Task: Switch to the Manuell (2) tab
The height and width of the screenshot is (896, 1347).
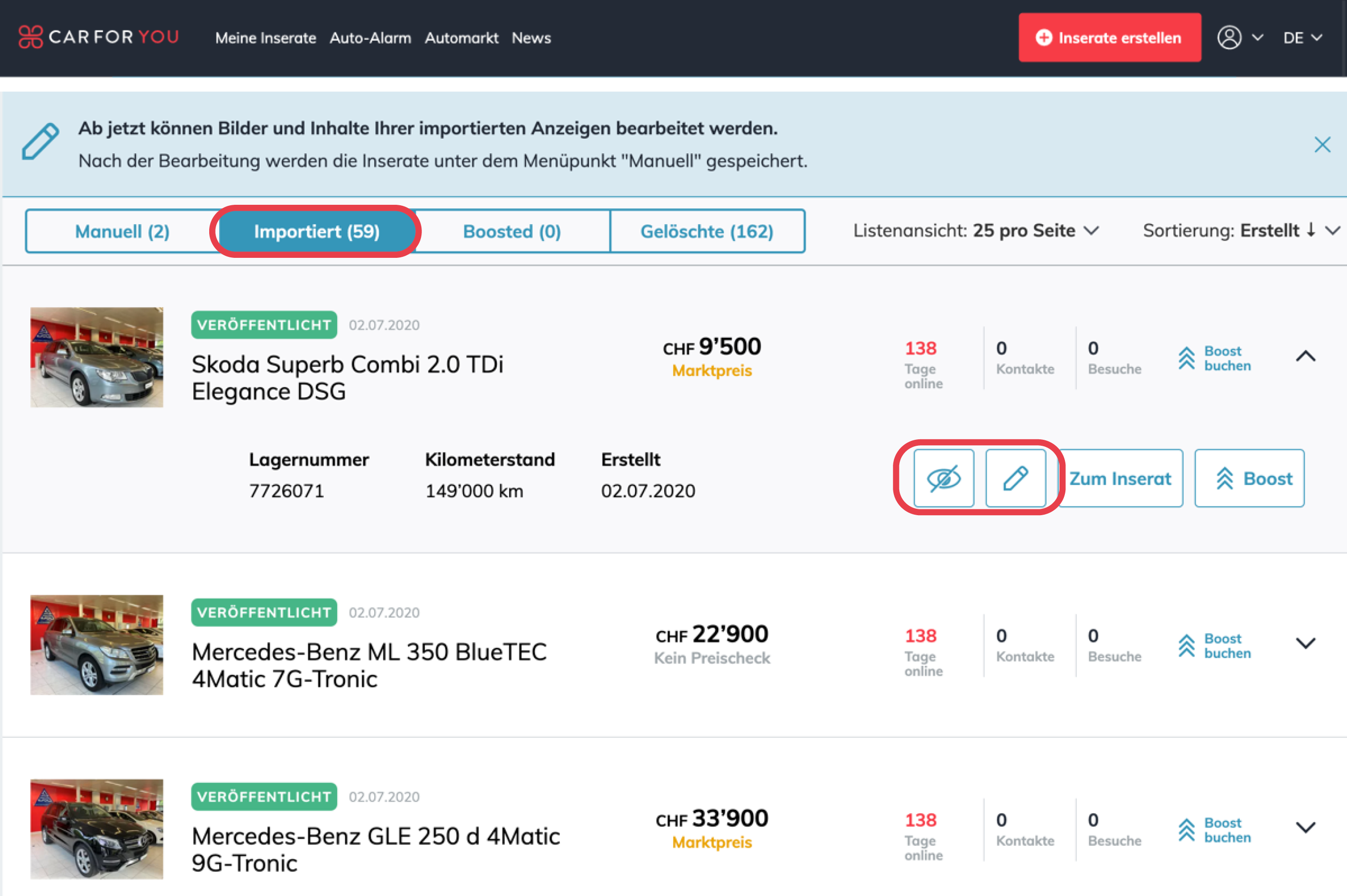Action: pyautogui.click(x=122, y=232)
